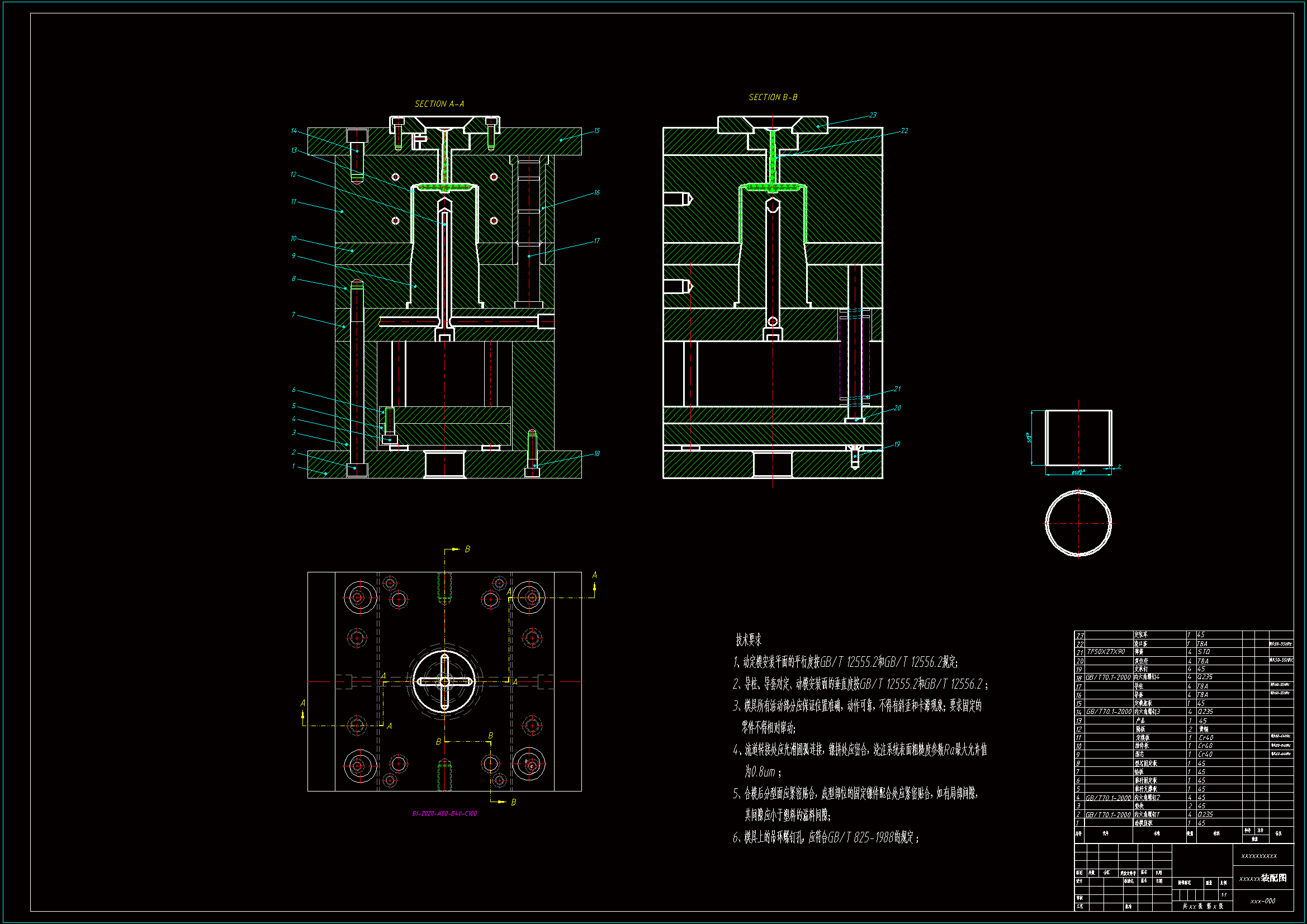
Task: Select part balloon number 15
Action: tap(596, 131)
